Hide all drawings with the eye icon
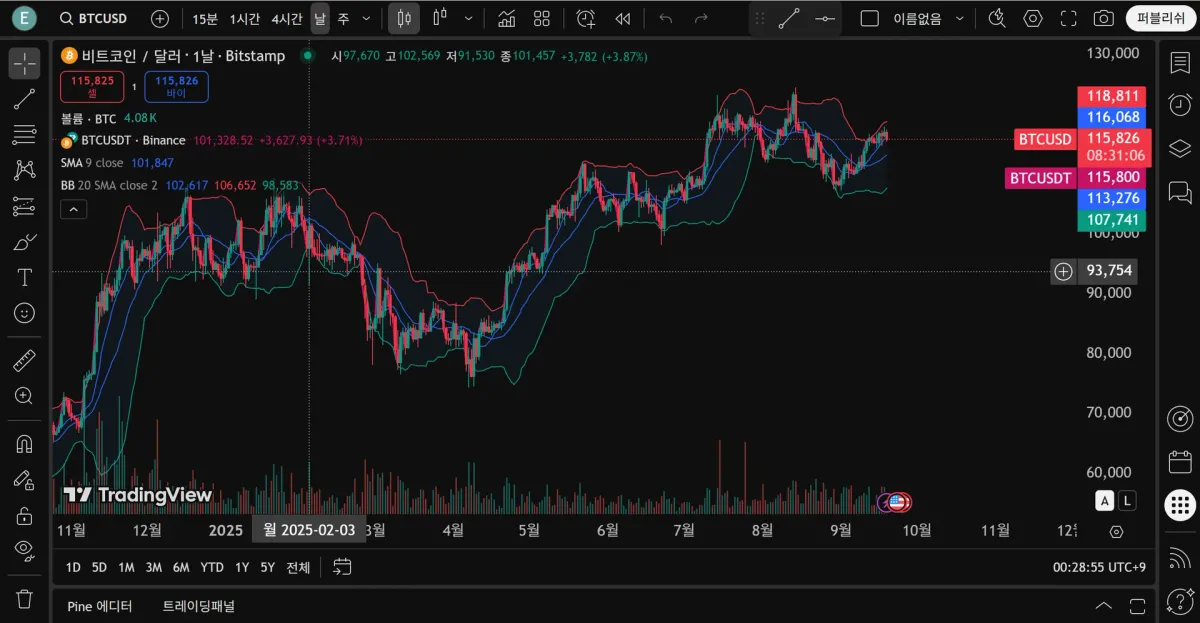This screenshot has width=1200, height=623. coord(24,549)
